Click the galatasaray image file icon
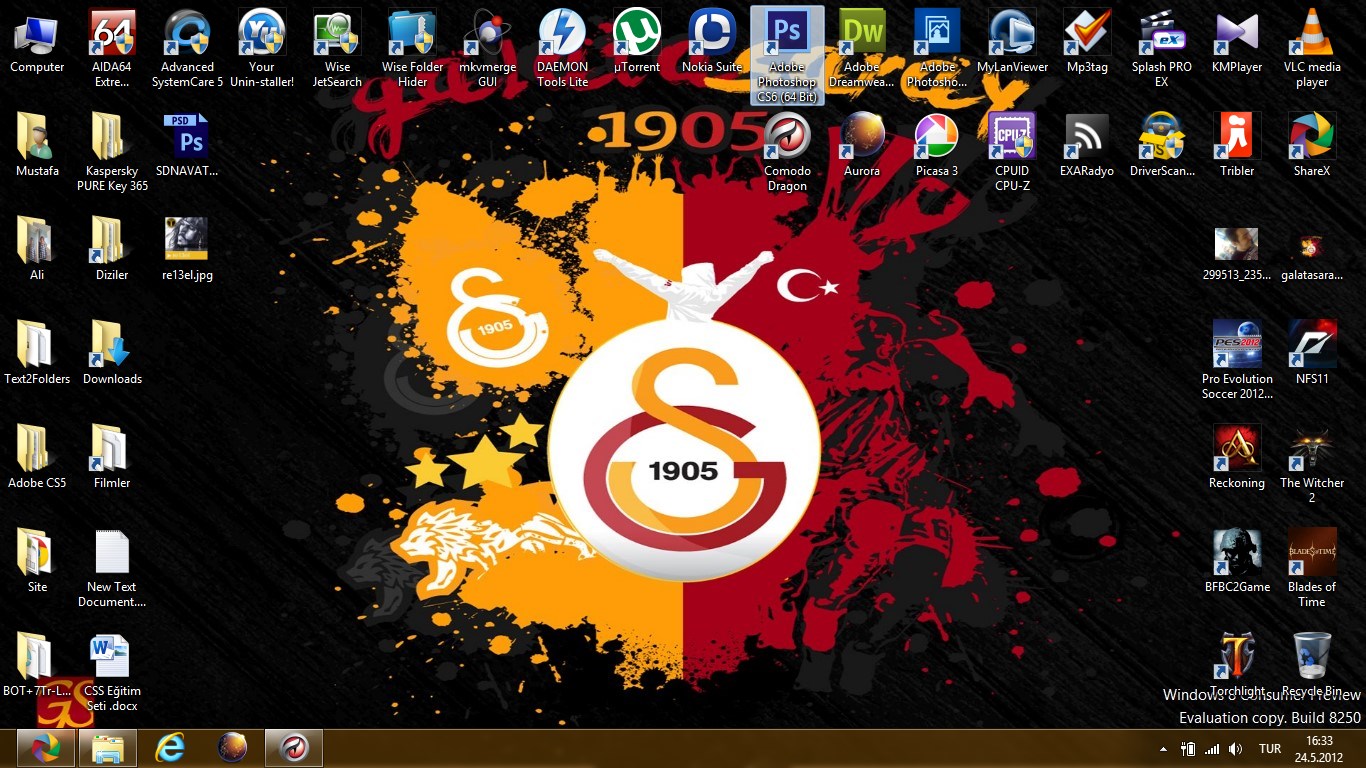The width and height of the screenshot is (1366, 768). tap(1312, 257)
